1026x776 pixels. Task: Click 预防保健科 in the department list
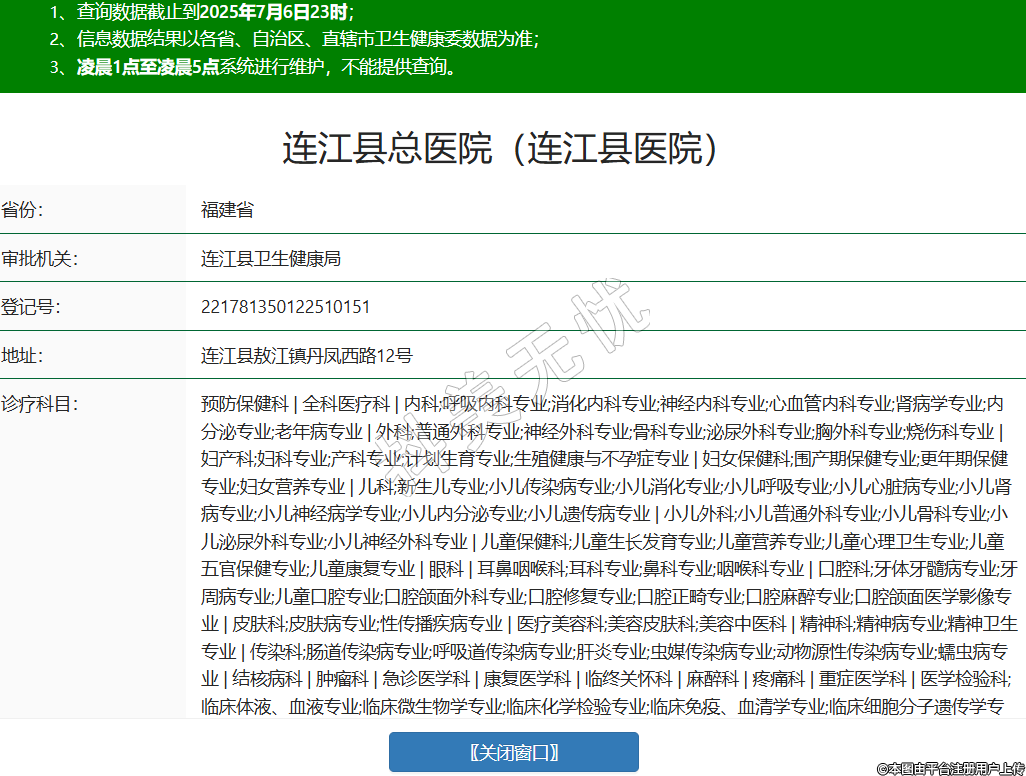244,404
